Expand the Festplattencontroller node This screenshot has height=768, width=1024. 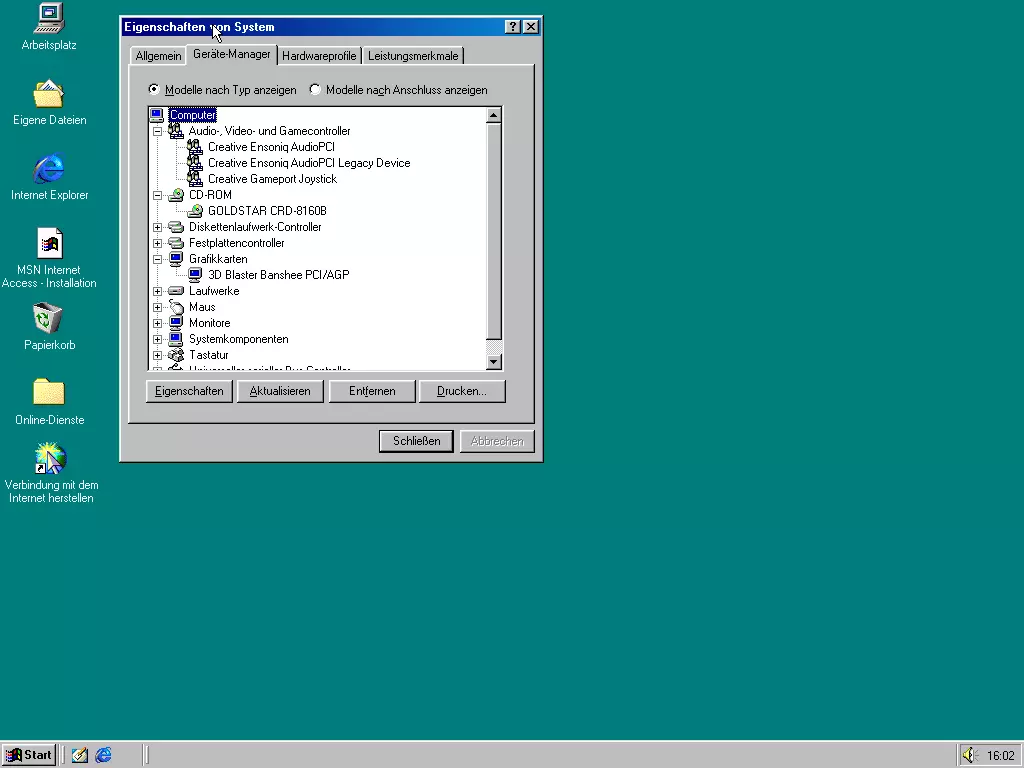click(x=157, y=244)
